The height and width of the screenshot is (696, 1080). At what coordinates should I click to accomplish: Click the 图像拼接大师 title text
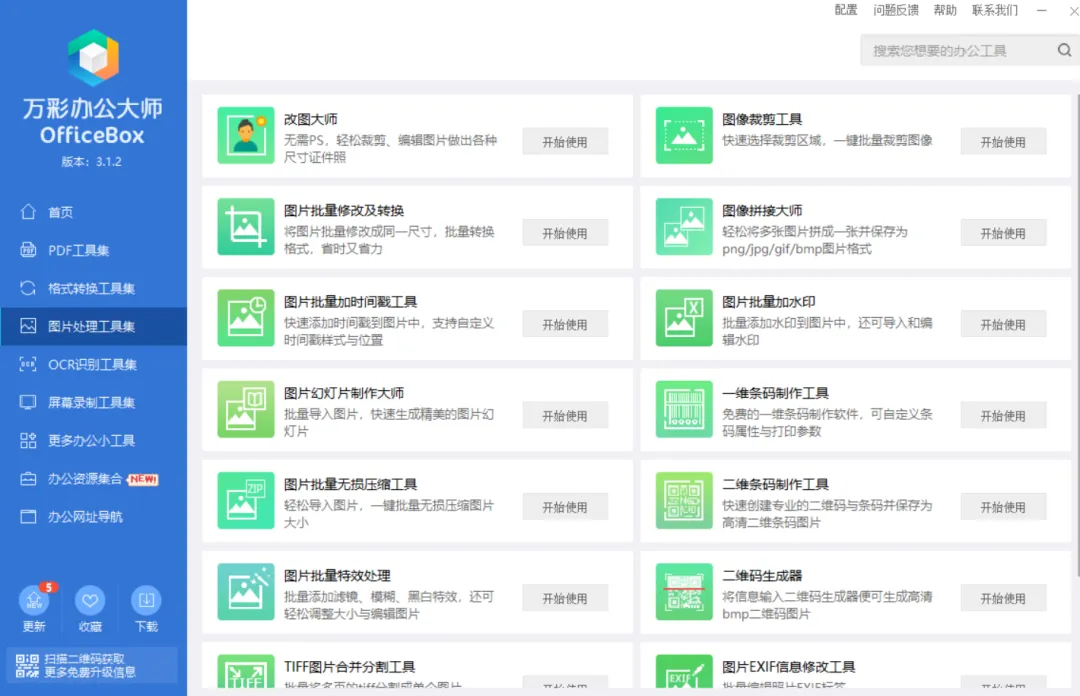pyautogui.click(x=762, y=210)
